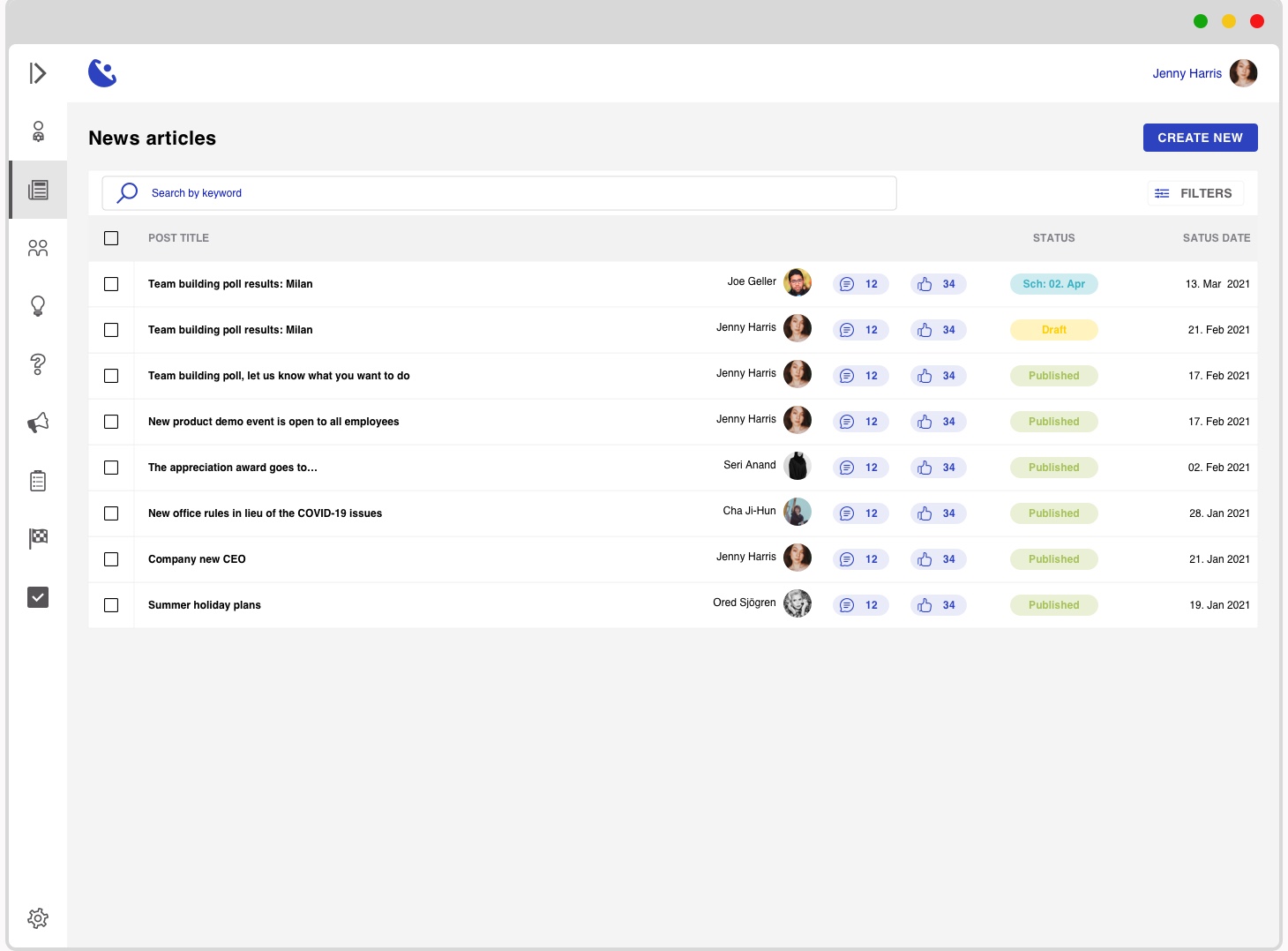This screenshot has height=951, width=1288.
Task: Check the Summer holiday plans row checkbox
Action: coord(111,605)
